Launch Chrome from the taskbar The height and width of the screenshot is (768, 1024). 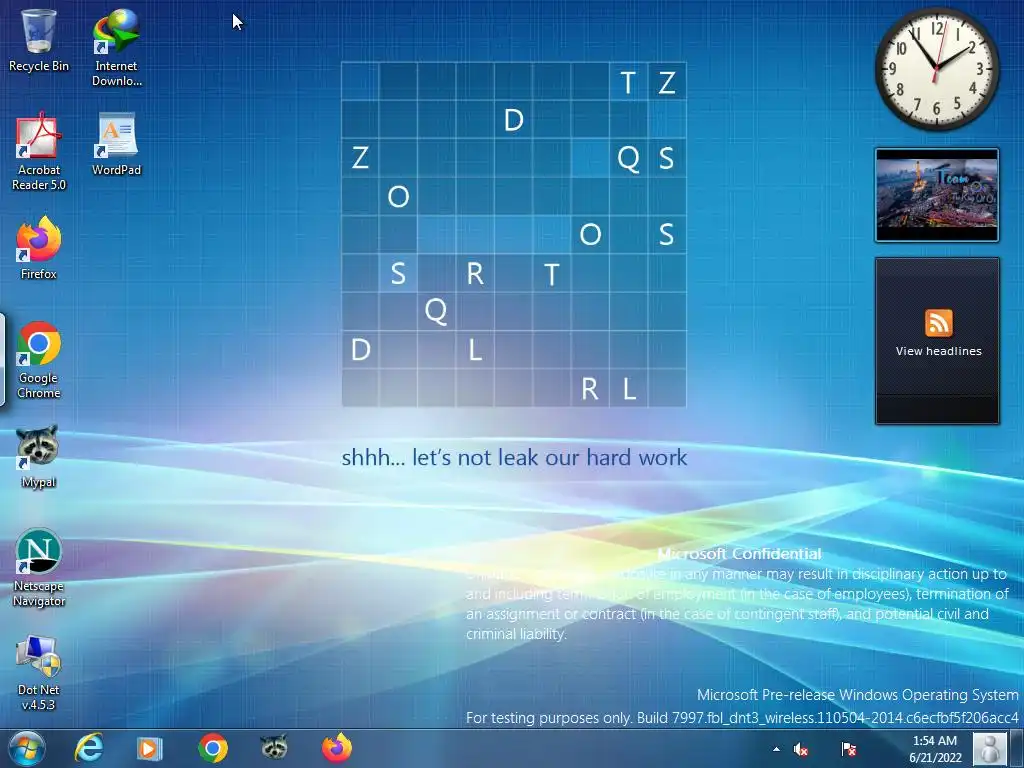tap(212, 748)
